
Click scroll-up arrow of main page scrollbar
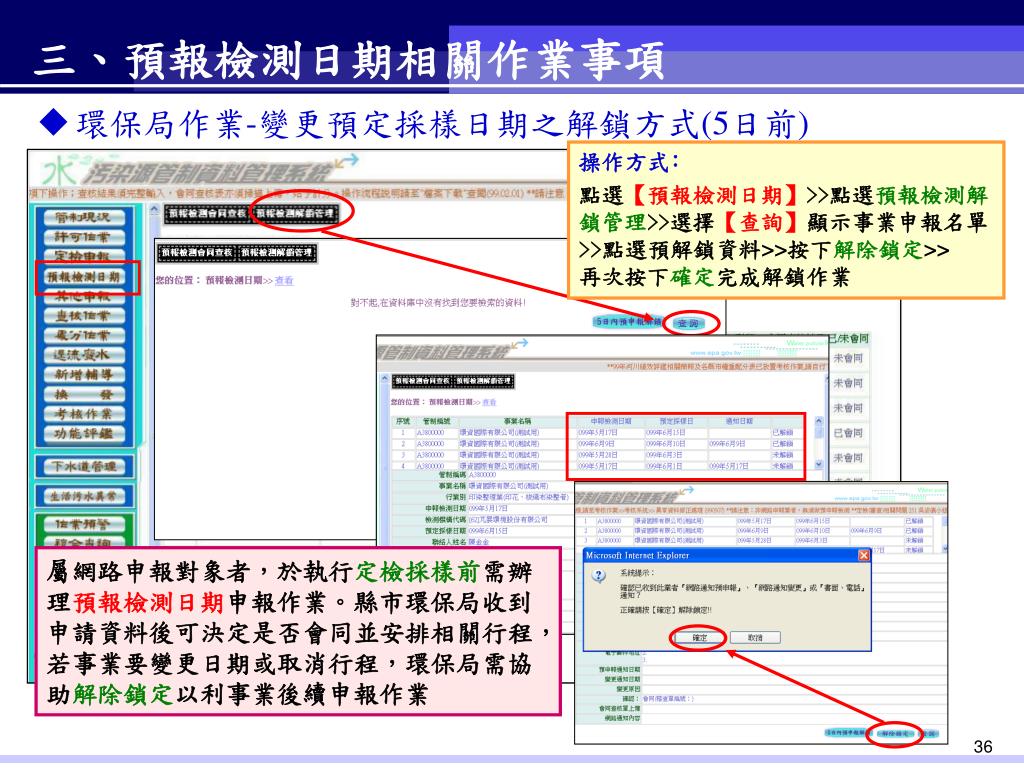click(154, 210)
